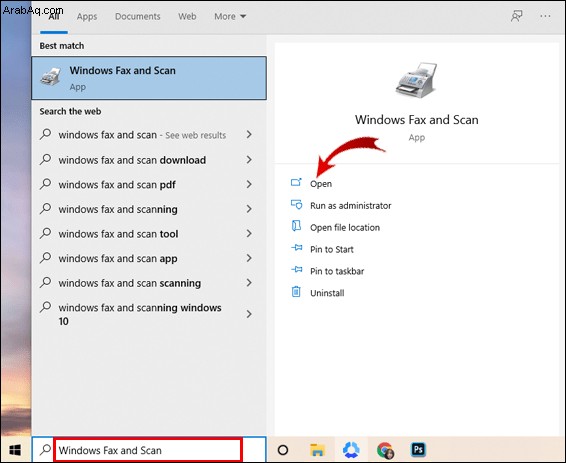Expand the More filter dropdown
Image resolution: width=566 pixels, height=463 pixels.
point(230,16)
